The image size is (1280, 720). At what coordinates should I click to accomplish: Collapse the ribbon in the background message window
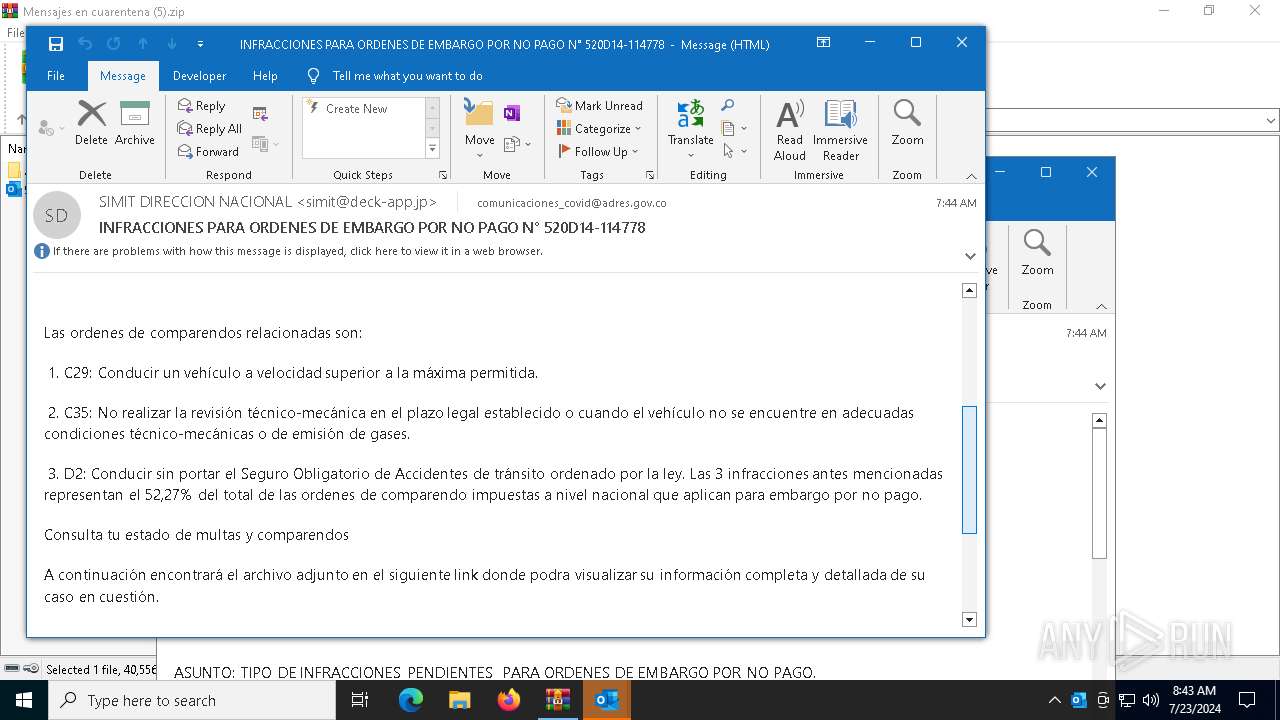1101,306
